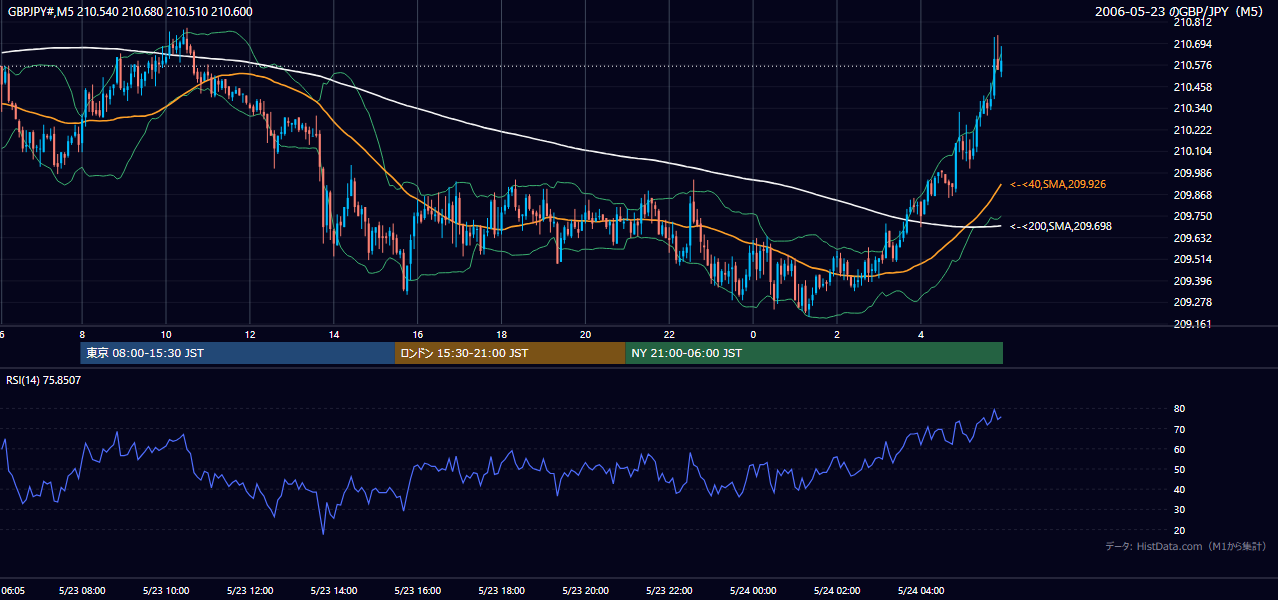Click the RSI(14) 75.8507 indicator label
The width and height of the screenshot is (1278, 600).
44,380
